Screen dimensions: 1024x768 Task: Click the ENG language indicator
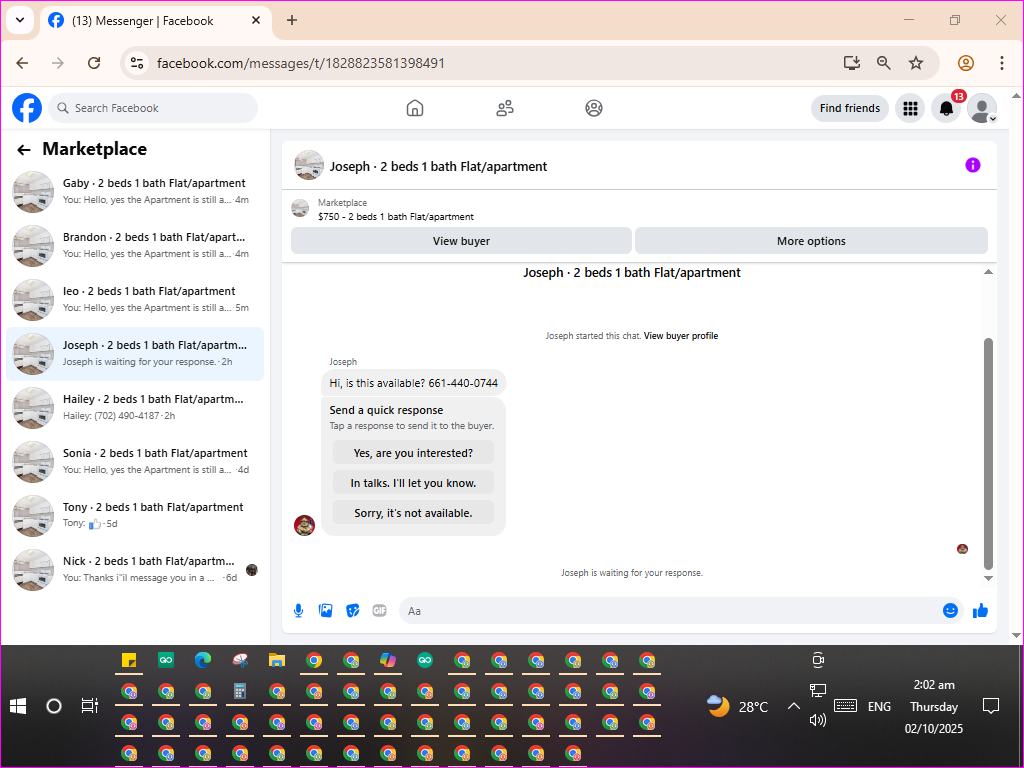coord(879,707)
